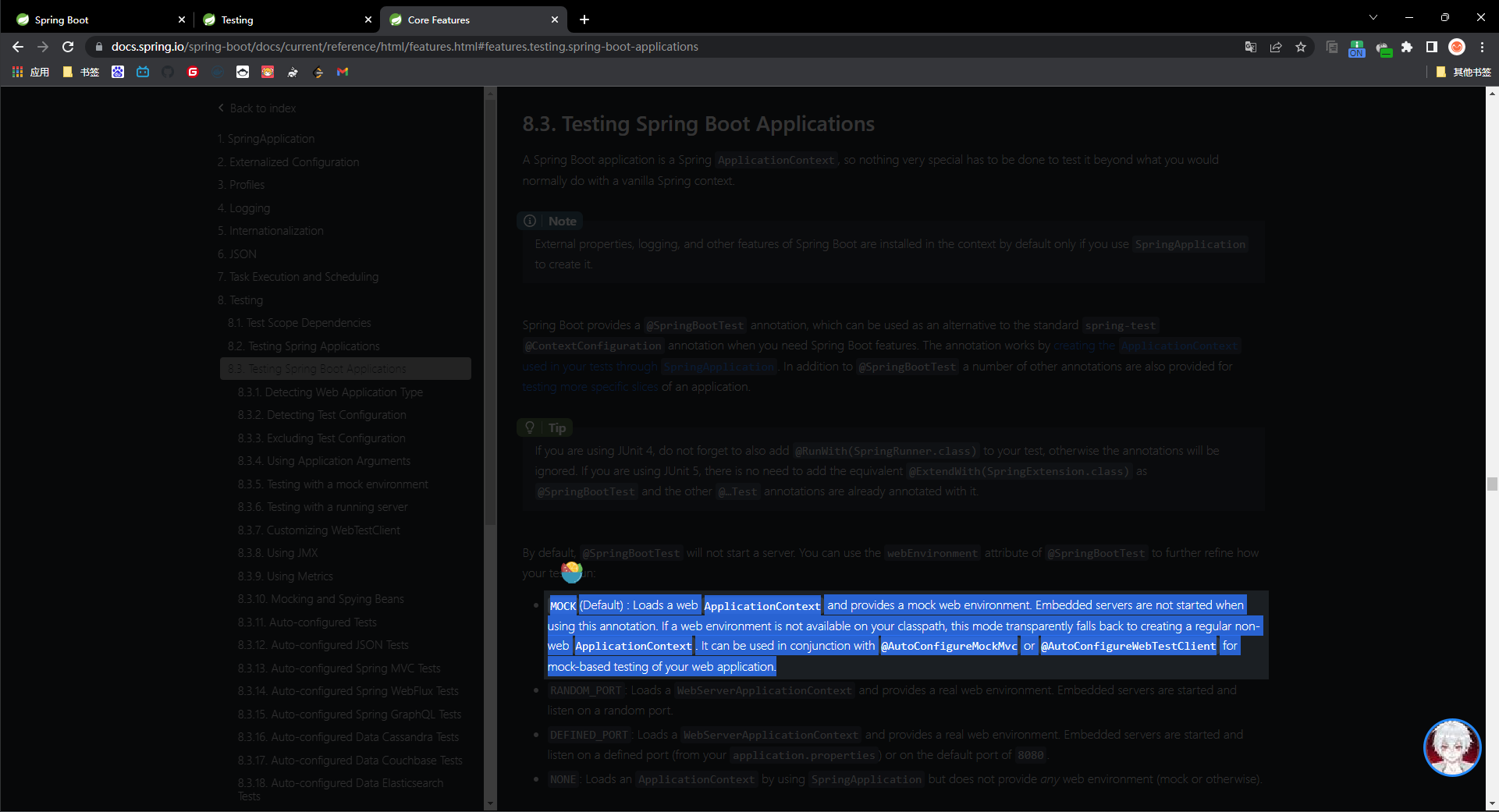Click the Back to index link

coord(258,108)
